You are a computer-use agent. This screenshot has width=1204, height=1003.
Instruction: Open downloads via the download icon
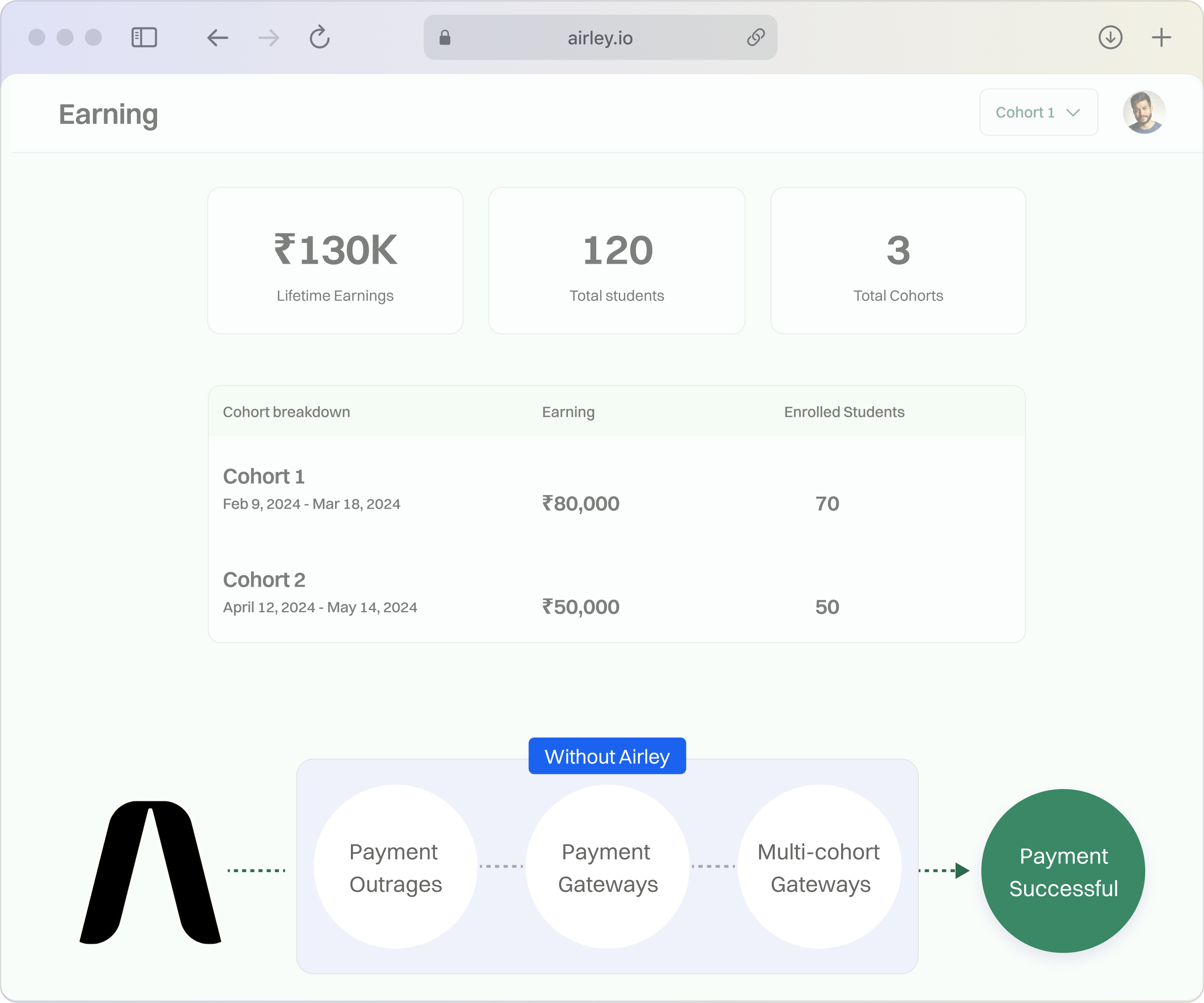(1110, 38)
